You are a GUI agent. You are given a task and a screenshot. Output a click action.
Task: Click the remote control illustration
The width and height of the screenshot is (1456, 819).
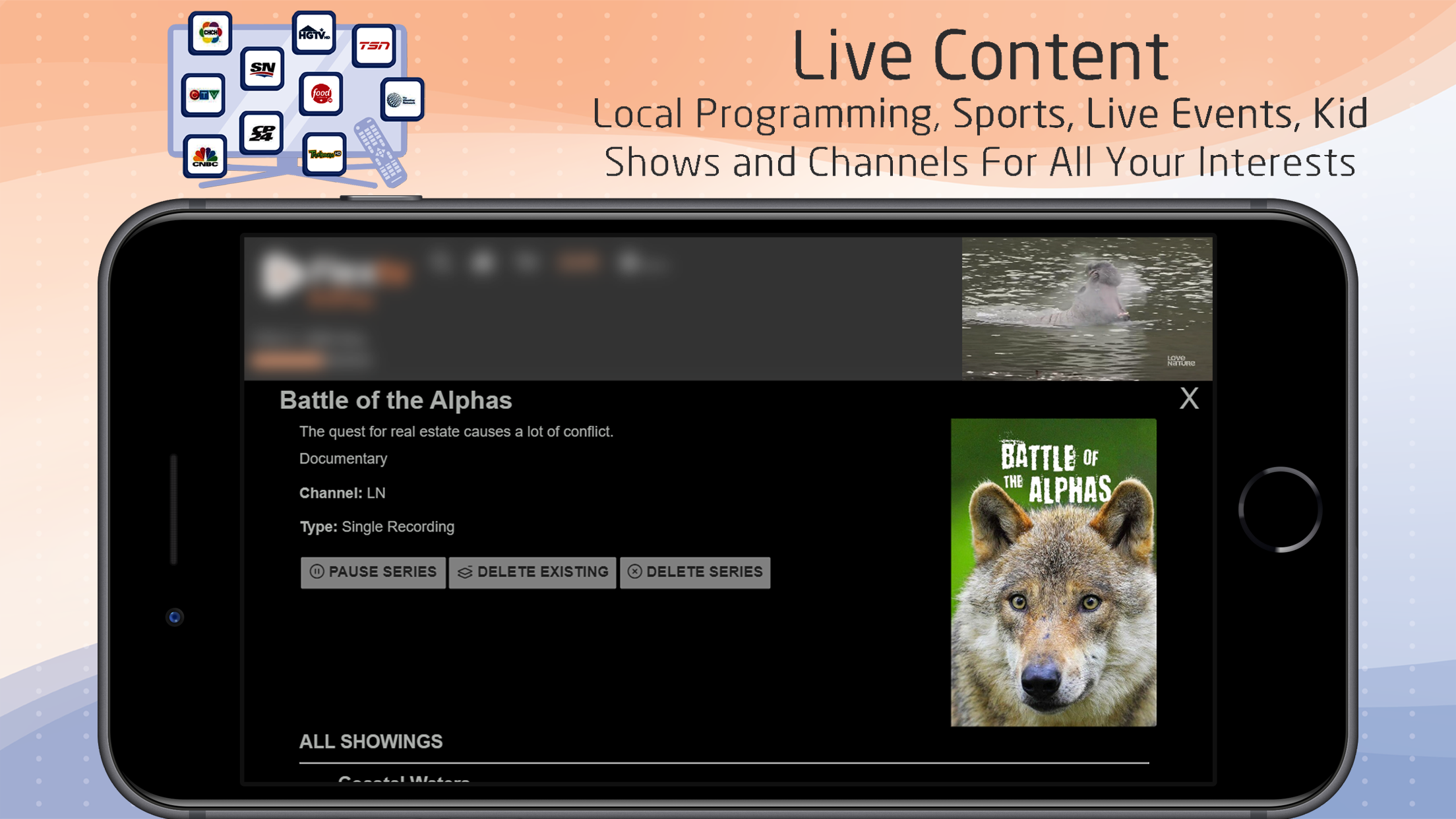[380, 152]
